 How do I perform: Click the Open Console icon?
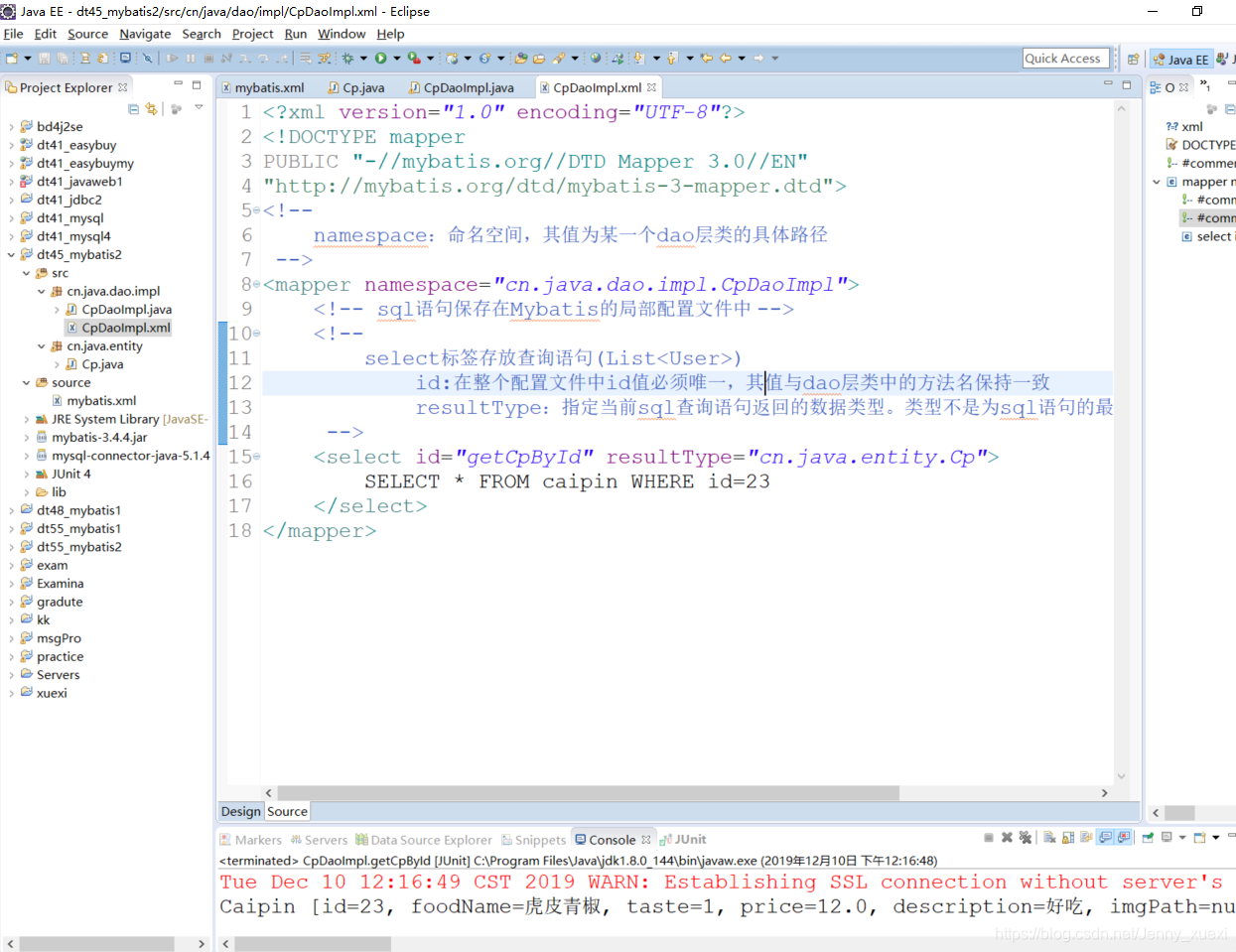pos(1199,838)
